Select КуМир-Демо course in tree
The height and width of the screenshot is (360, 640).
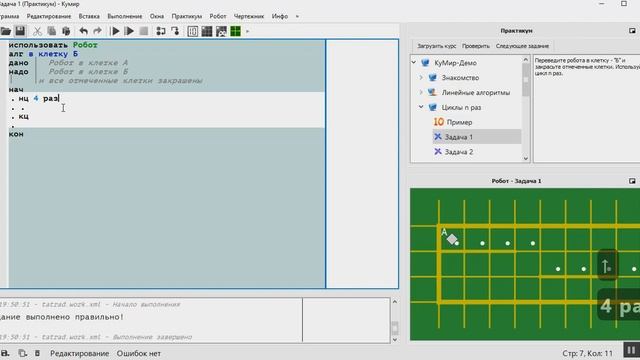(x=455, y=63)
